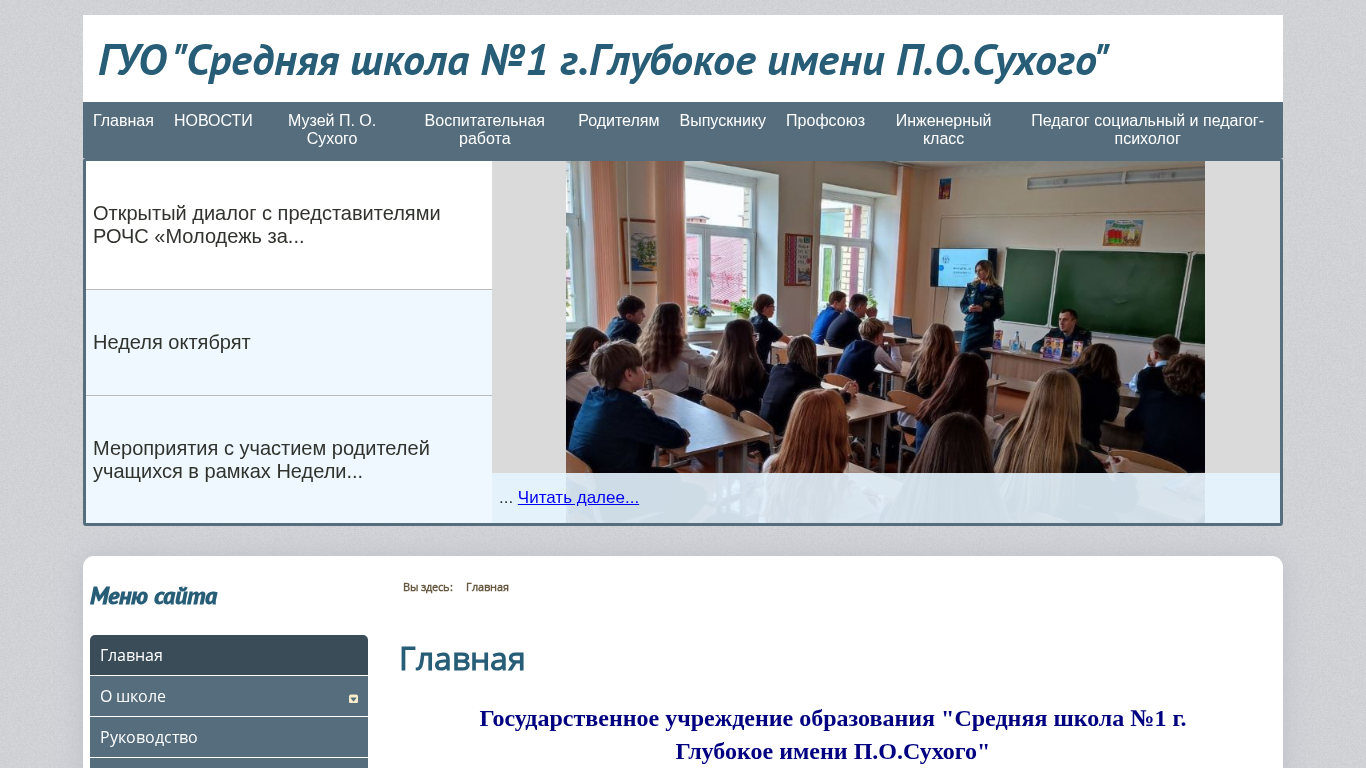Click the school name site title
The width and height of the screenshot is (1366, 768).
pyautogui.click(x=603, y=61)
